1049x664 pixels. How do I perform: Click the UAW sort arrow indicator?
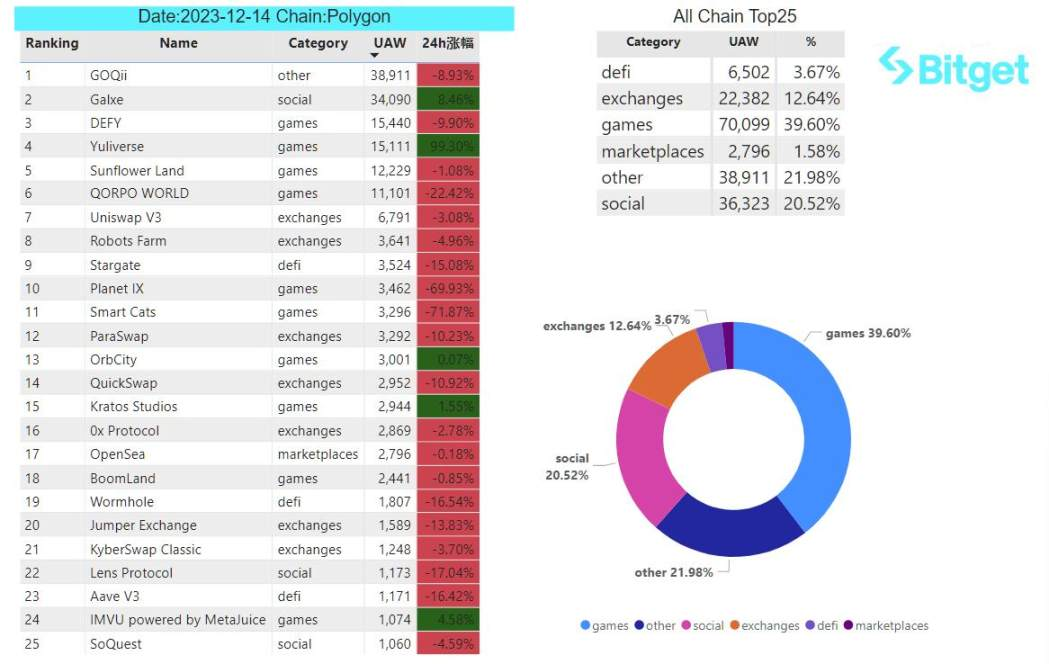coord(375,56)
